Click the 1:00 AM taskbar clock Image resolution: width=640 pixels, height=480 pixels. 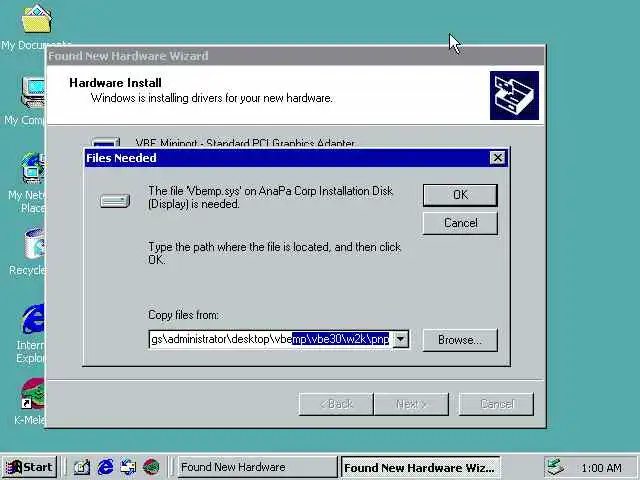point(602,468)
